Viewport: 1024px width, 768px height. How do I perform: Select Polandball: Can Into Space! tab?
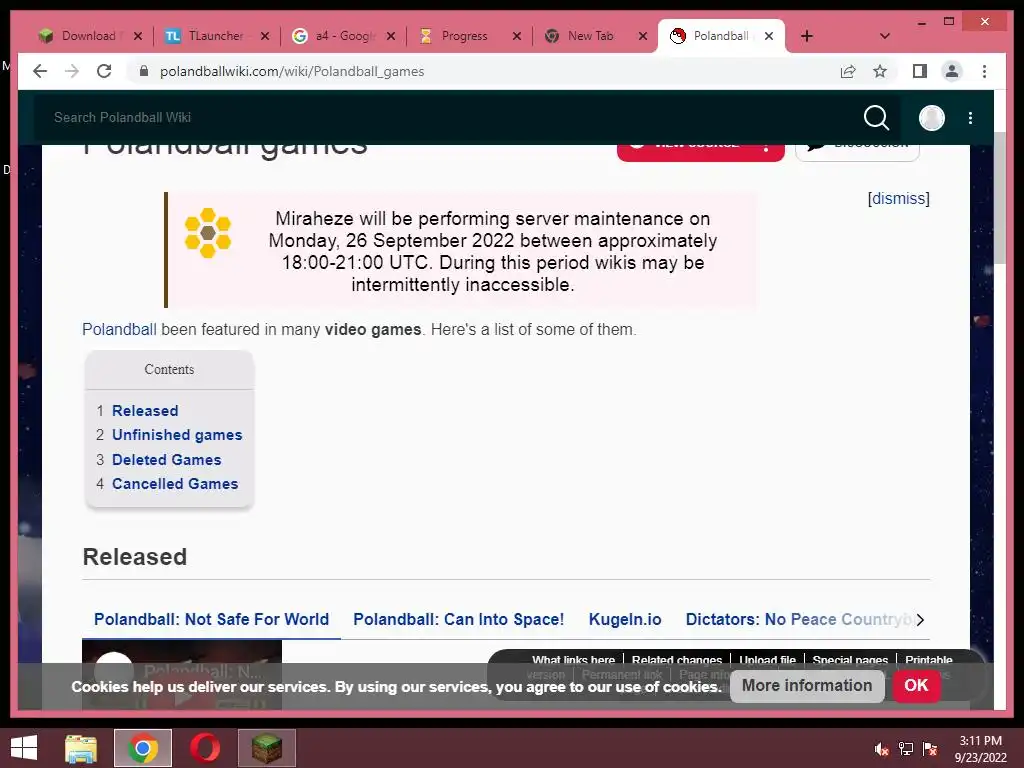(458, 619)
